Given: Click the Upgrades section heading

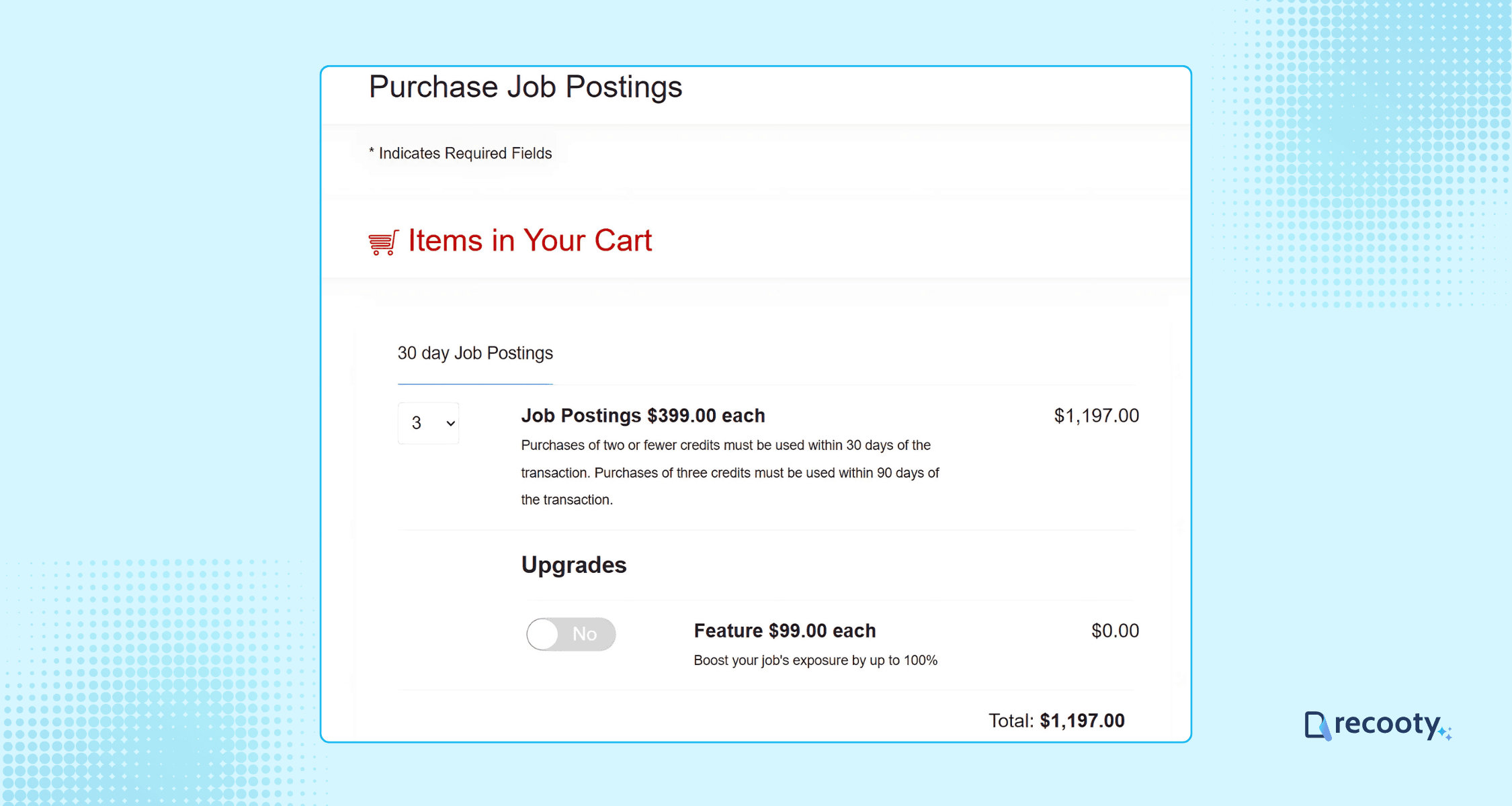Looking at the screenshot, I should 573,565.
